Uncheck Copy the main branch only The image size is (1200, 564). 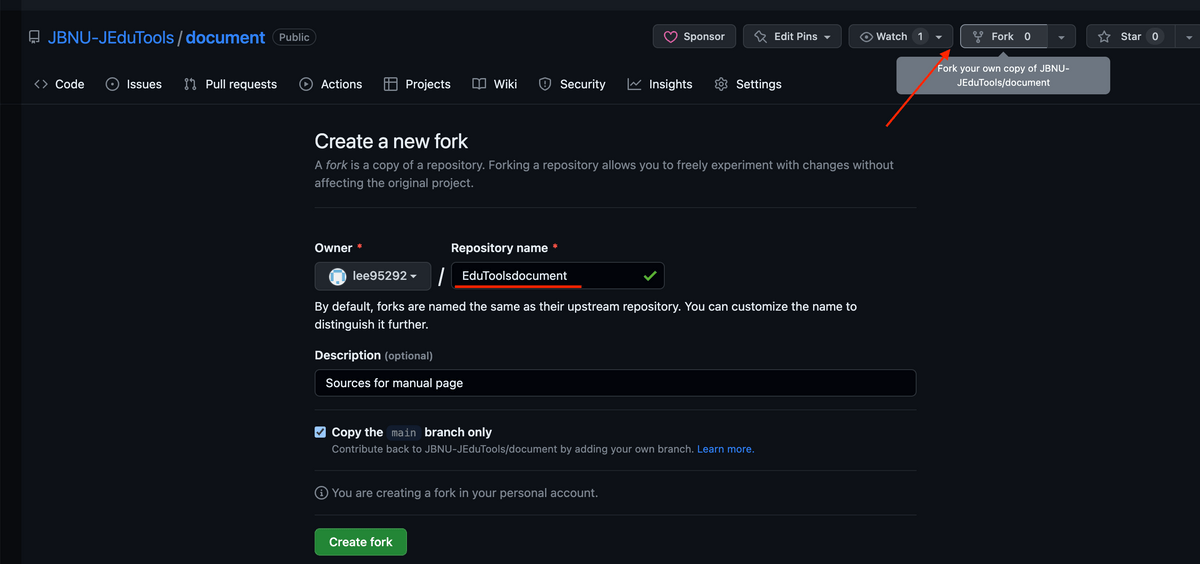320,432
